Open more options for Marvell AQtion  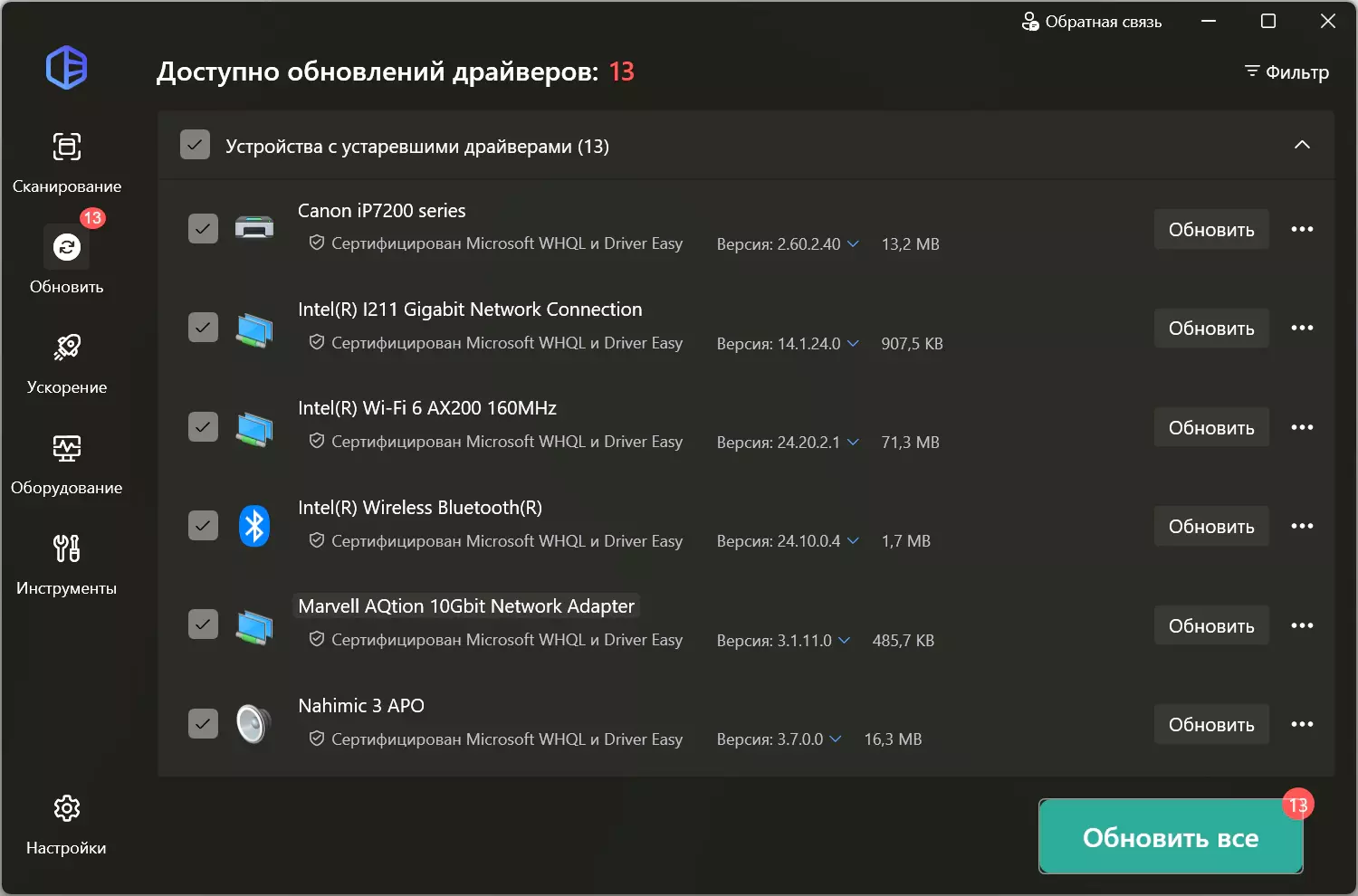point(1302,625)
